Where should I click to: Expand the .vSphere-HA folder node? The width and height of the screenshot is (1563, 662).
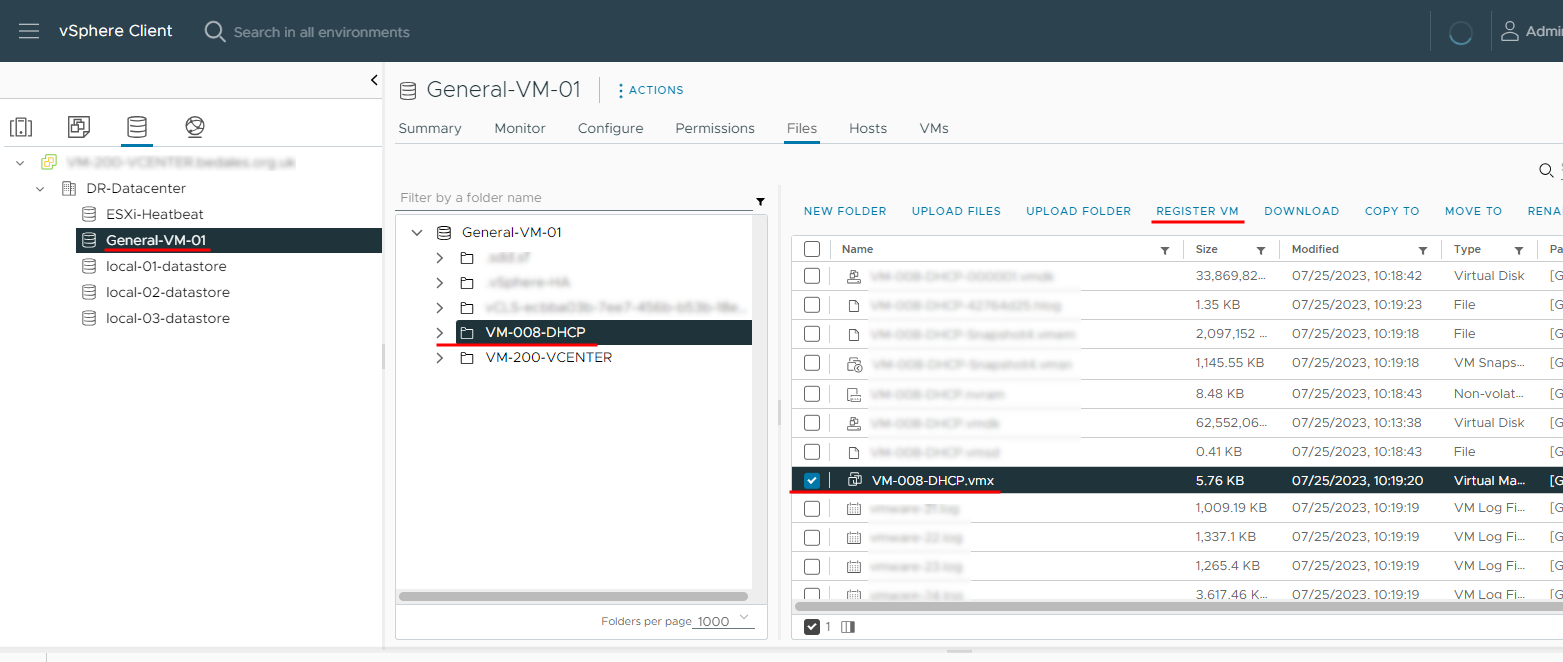[x=440, y=282]
